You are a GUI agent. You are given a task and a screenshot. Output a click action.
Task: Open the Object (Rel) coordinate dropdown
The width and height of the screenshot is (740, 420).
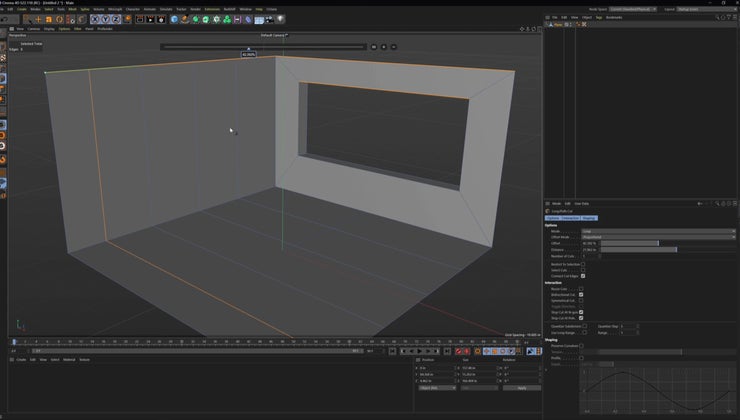[436, 387]
